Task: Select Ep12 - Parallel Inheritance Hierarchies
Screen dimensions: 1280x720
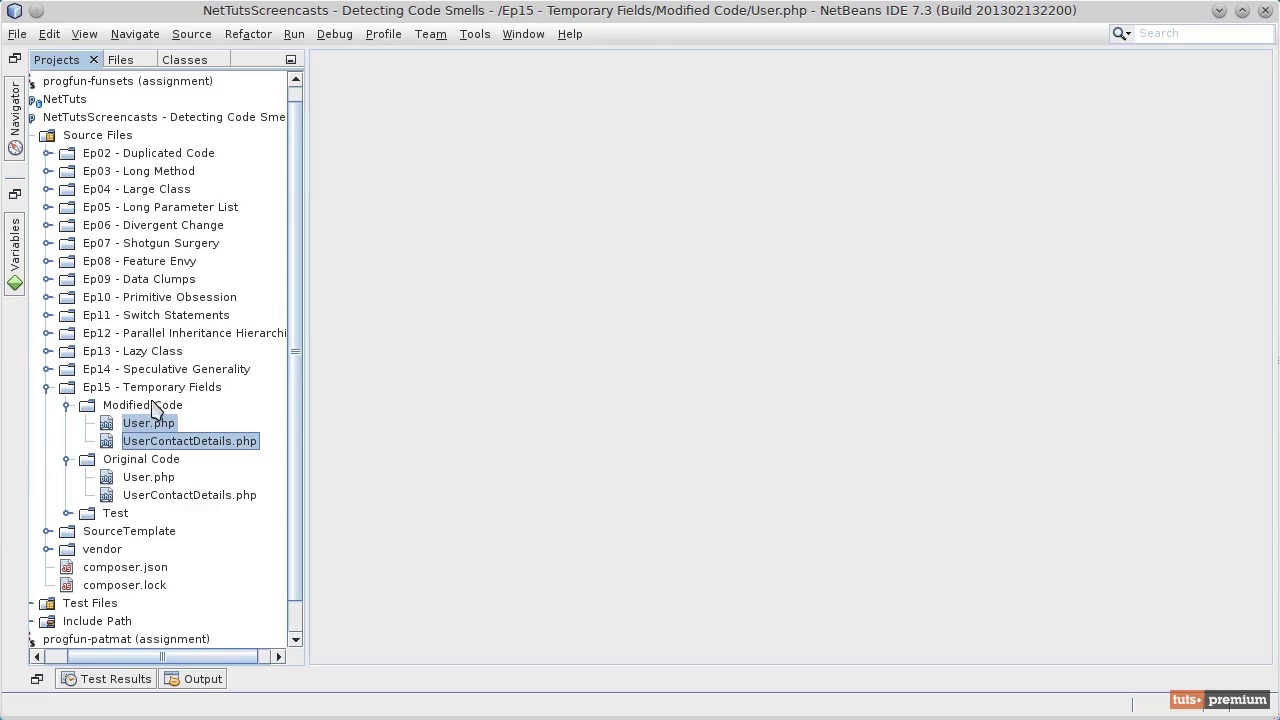Action: (184, 333)
